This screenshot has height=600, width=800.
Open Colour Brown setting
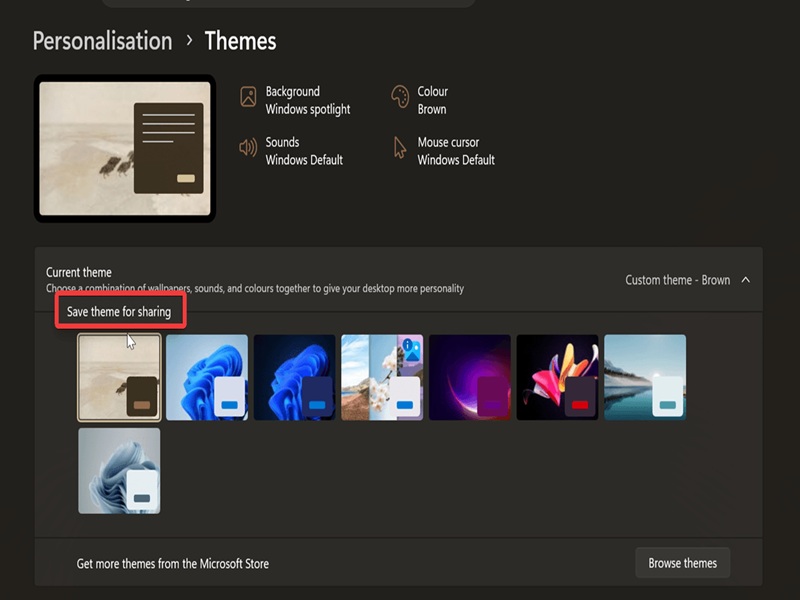(x=419, y=100)
